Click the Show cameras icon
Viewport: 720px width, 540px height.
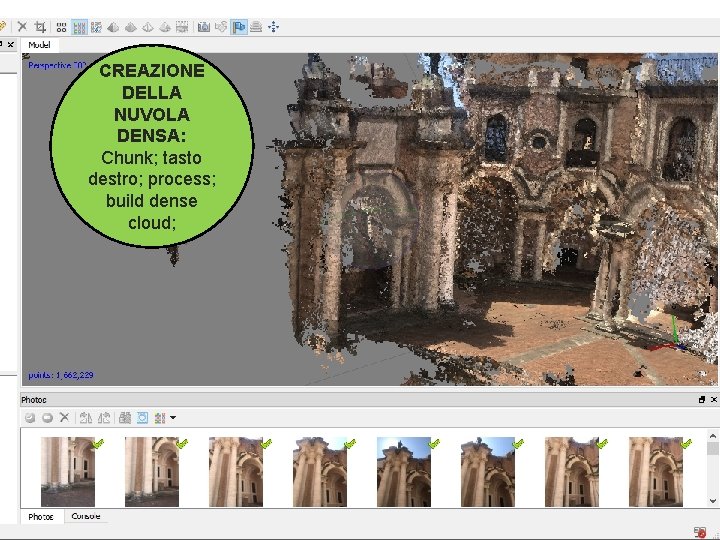pos(204,27)
